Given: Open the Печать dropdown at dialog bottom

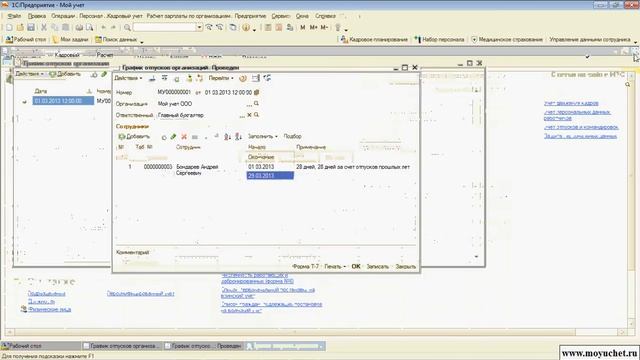Looking at the screenshot, I should coord(335,267).
